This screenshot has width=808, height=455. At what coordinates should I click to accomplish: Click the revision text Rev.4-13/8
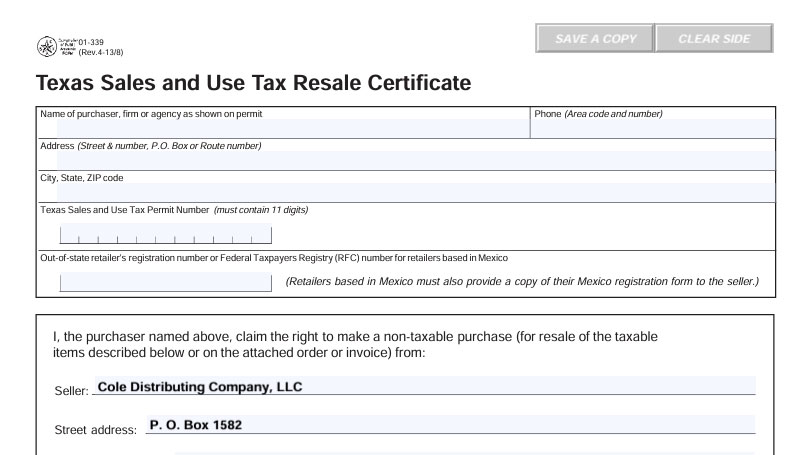pos(101,52)
